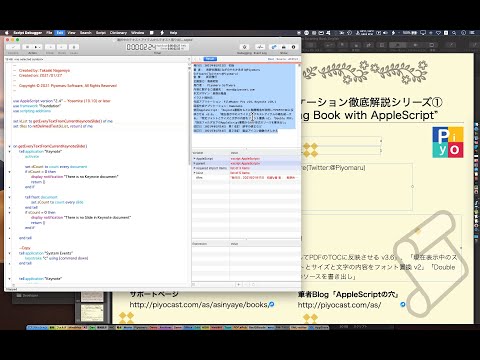Click the Spotlight magnifier in menu bar
The image size is (480, 360).
455,33
